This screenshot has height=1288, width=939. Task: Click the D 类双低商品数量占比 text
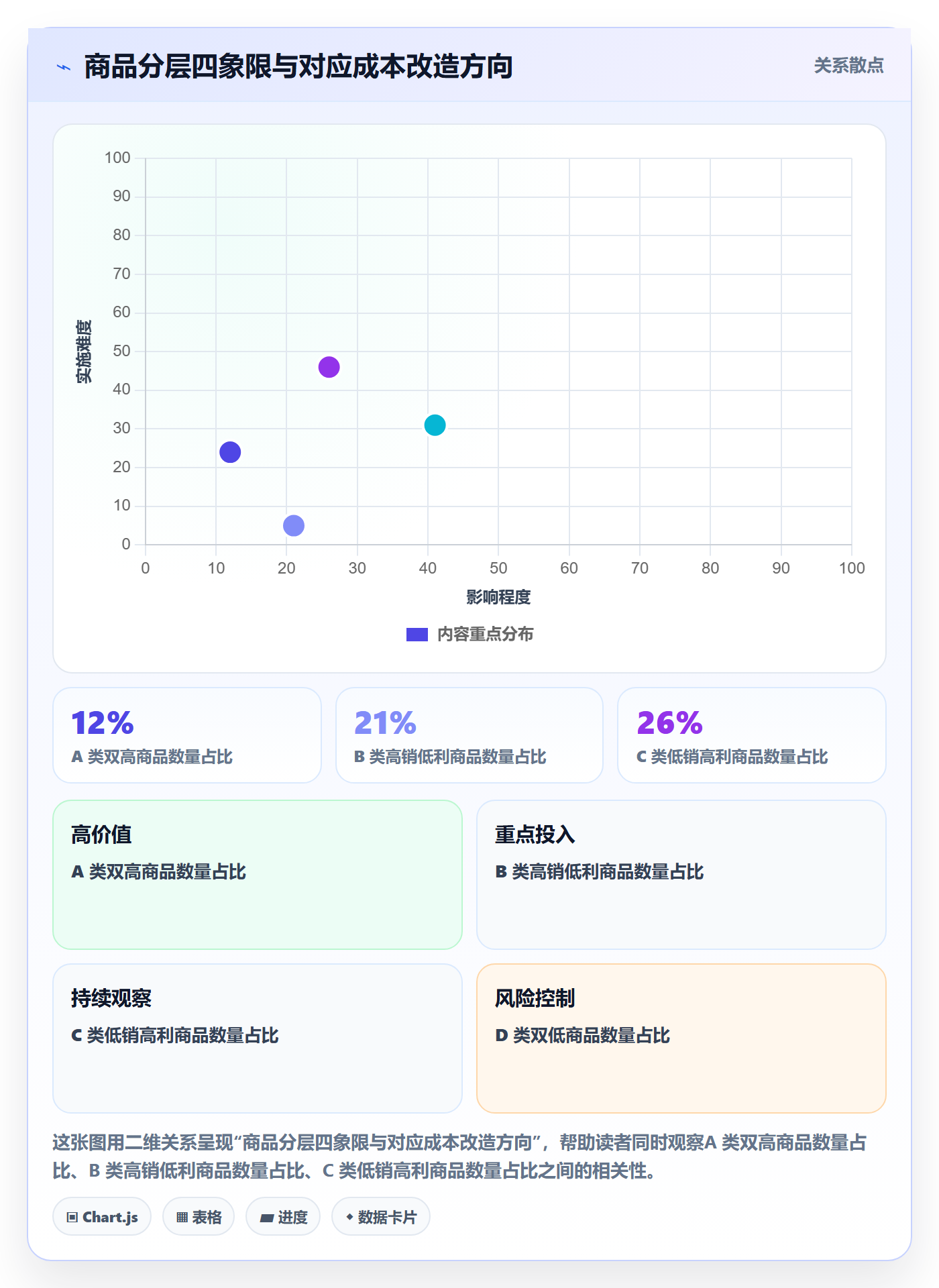(582, 1035)
